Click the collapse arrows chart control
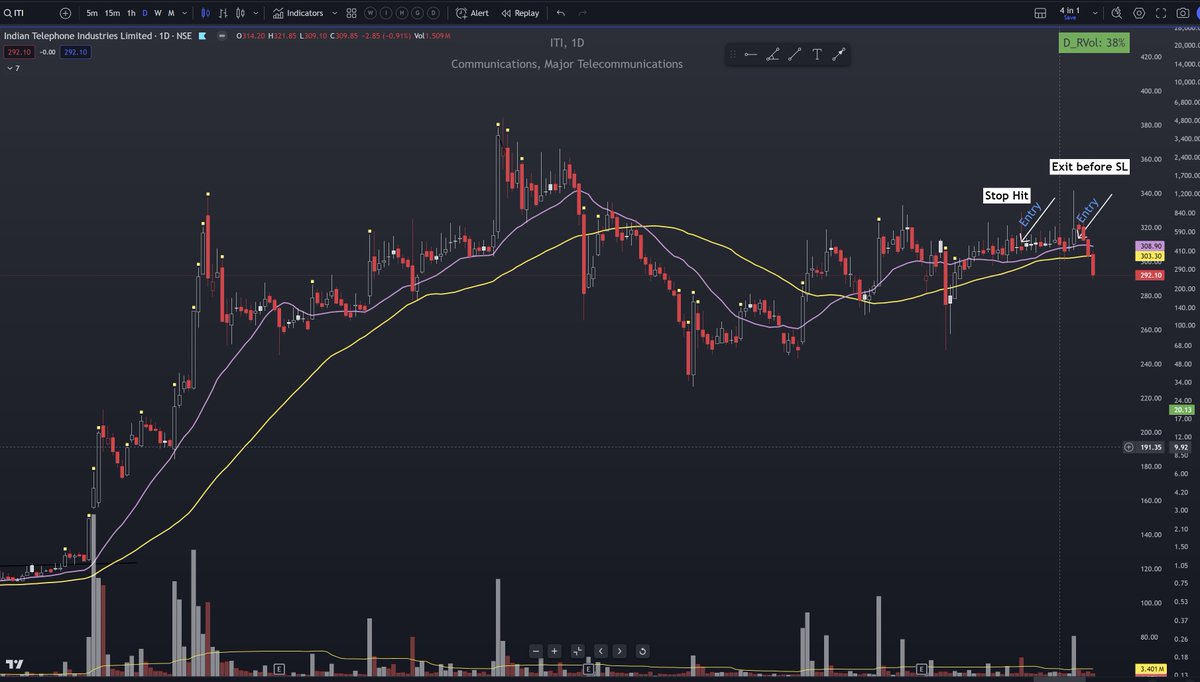The height and width of the screenshot is (682, 1200). tap(578, 651)
